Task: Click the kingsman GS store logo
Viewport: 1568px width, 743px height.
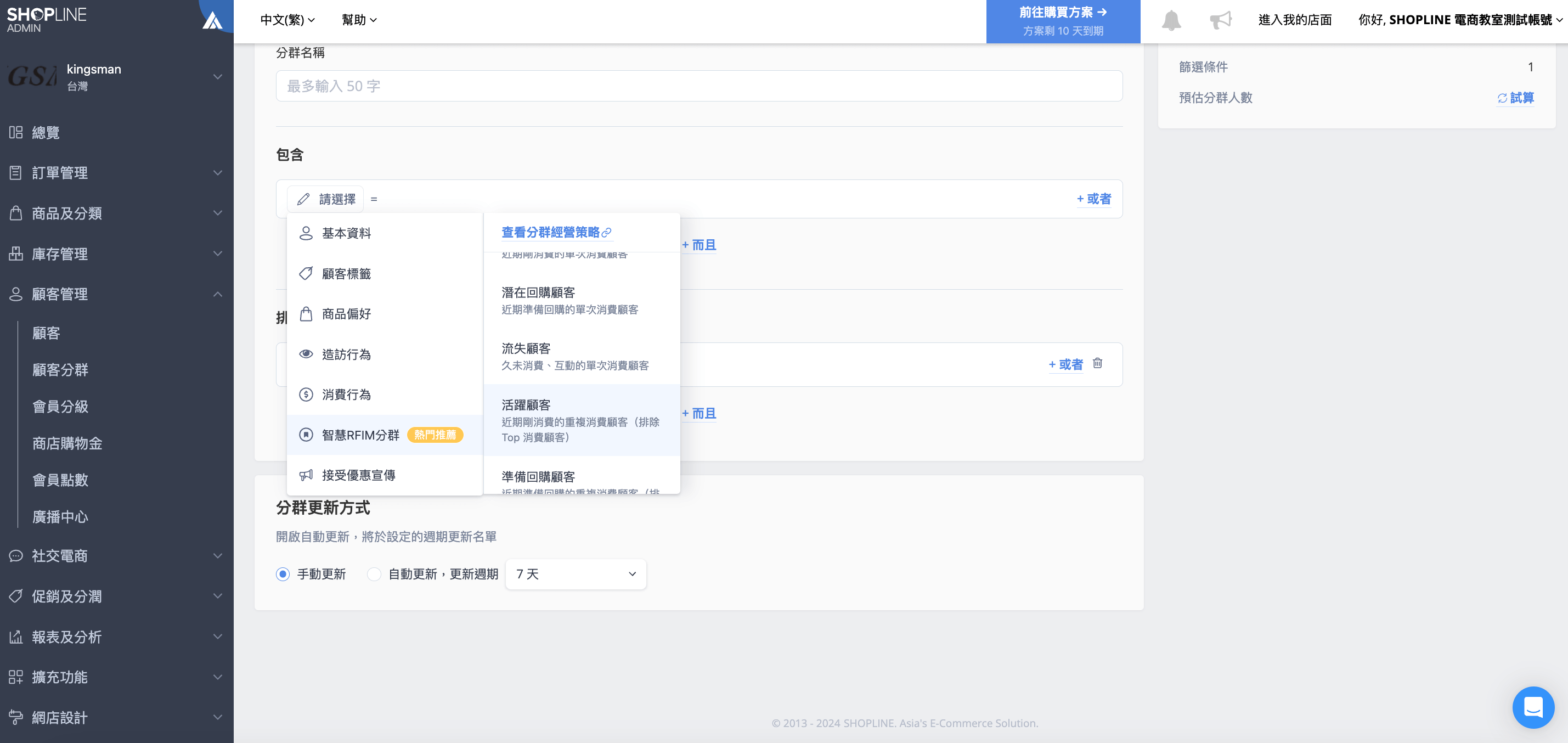Action: click(32, 76)
